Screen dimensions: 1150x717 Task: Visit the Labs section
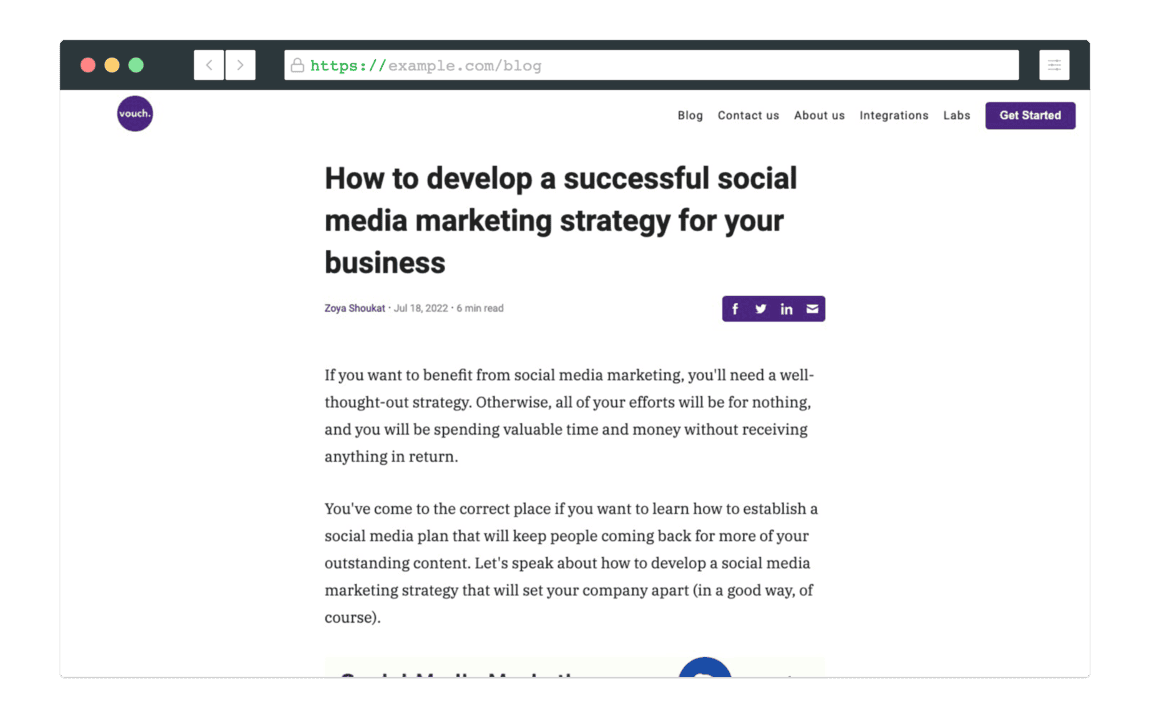click(x=956, y=116)
